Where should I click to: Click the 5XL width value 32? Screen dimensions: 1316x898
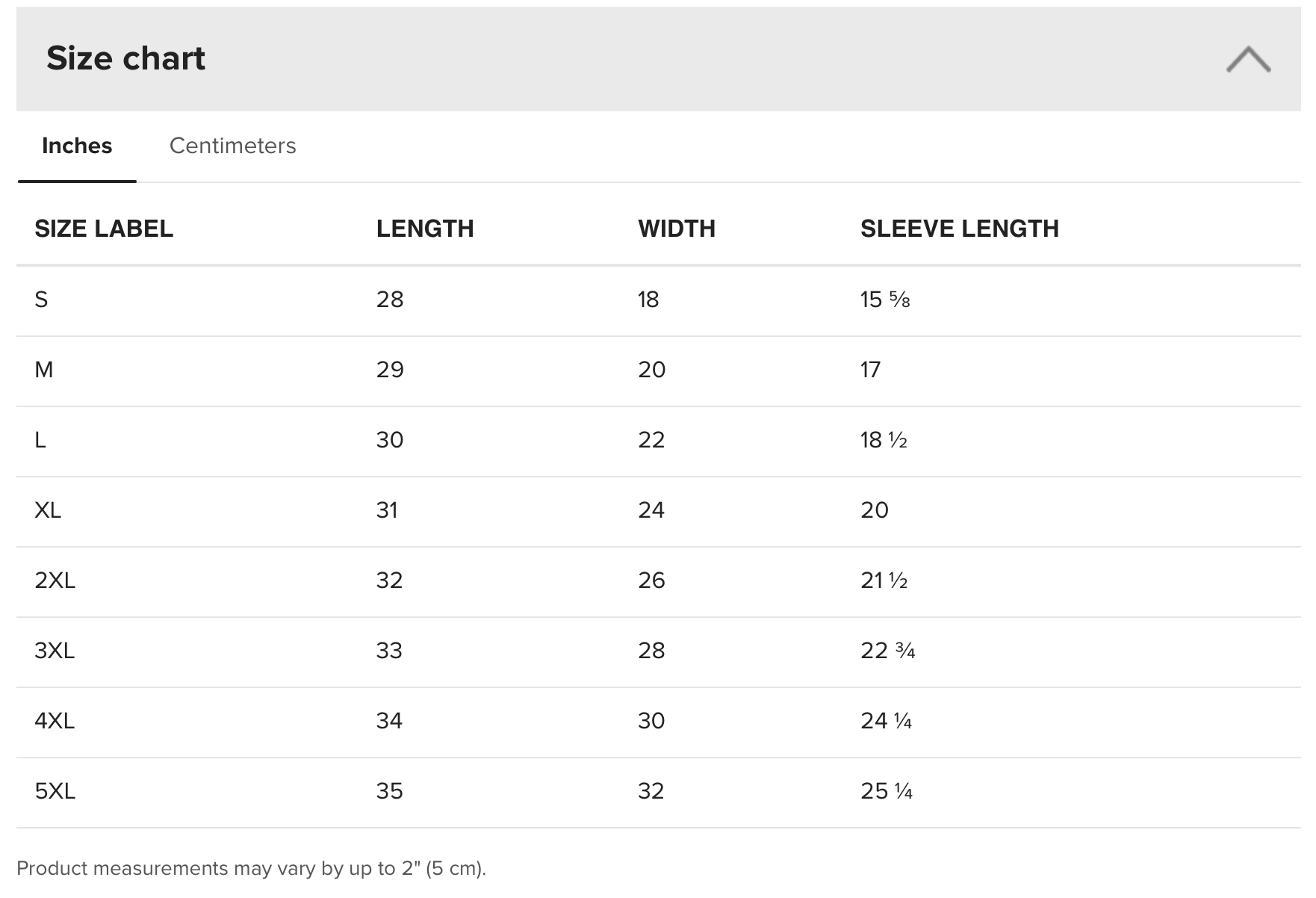(x=651, y=791)
